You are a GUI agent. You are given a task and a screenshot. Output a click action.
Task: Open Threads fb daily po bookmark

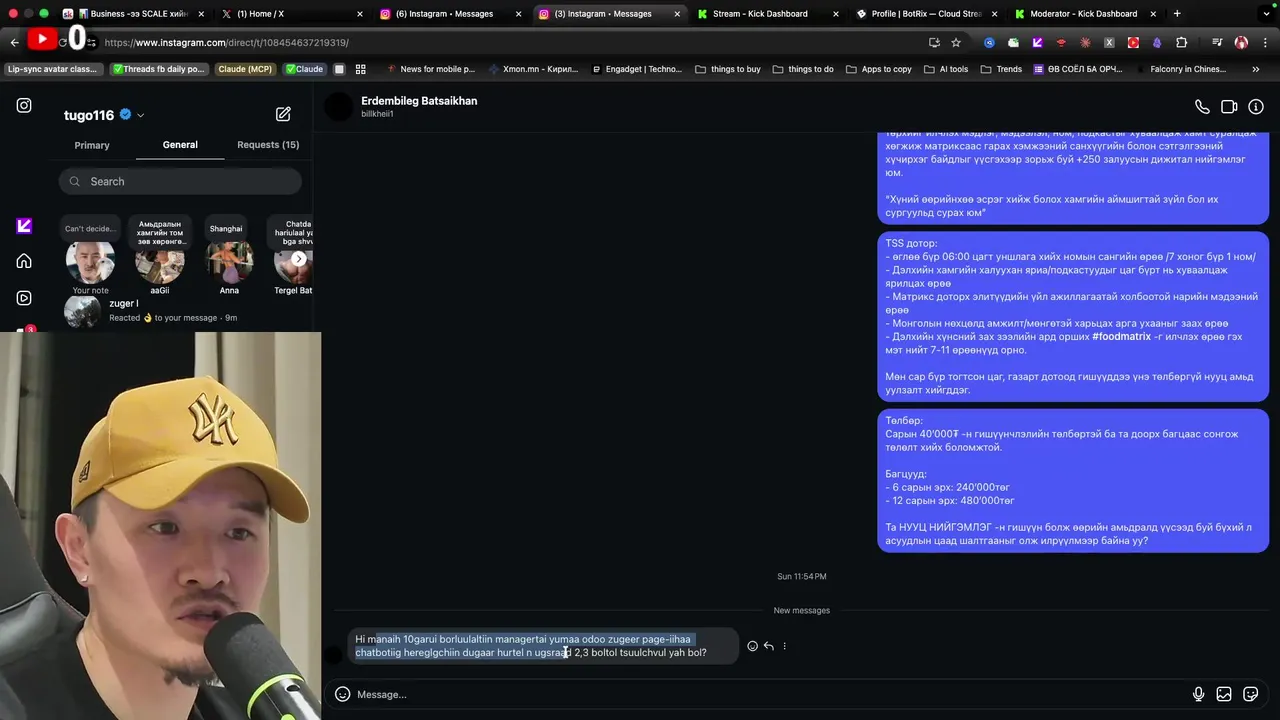click(x=158, y=69)
